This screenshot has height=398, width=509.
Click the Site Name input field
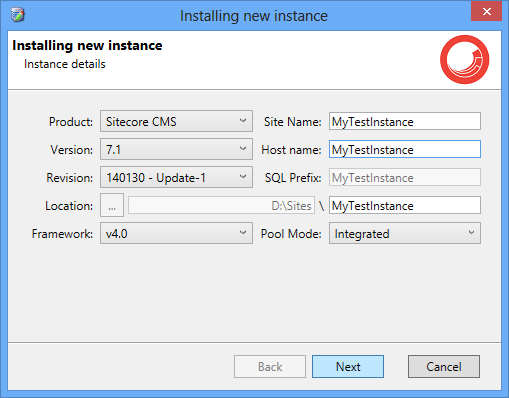(405, 121)
